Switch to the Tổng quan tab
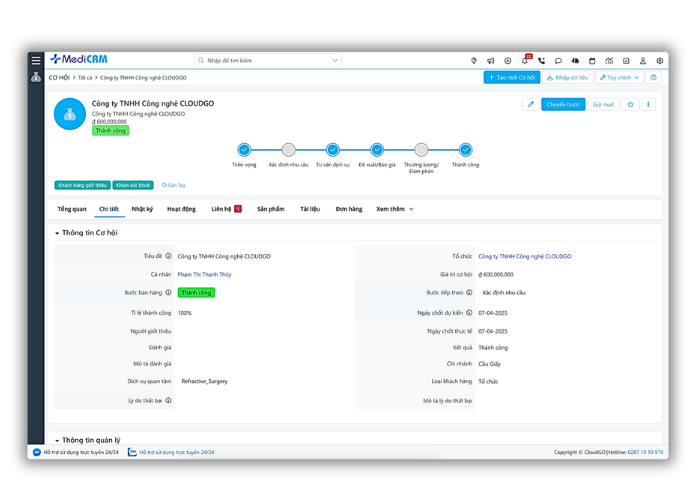Viewport: 700px width, 500px height. pyautogui.click(x=72, y=209)
